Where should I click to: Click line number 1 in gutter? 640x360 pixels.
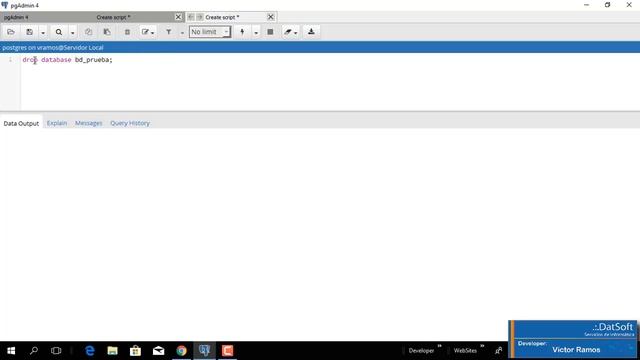10,60
